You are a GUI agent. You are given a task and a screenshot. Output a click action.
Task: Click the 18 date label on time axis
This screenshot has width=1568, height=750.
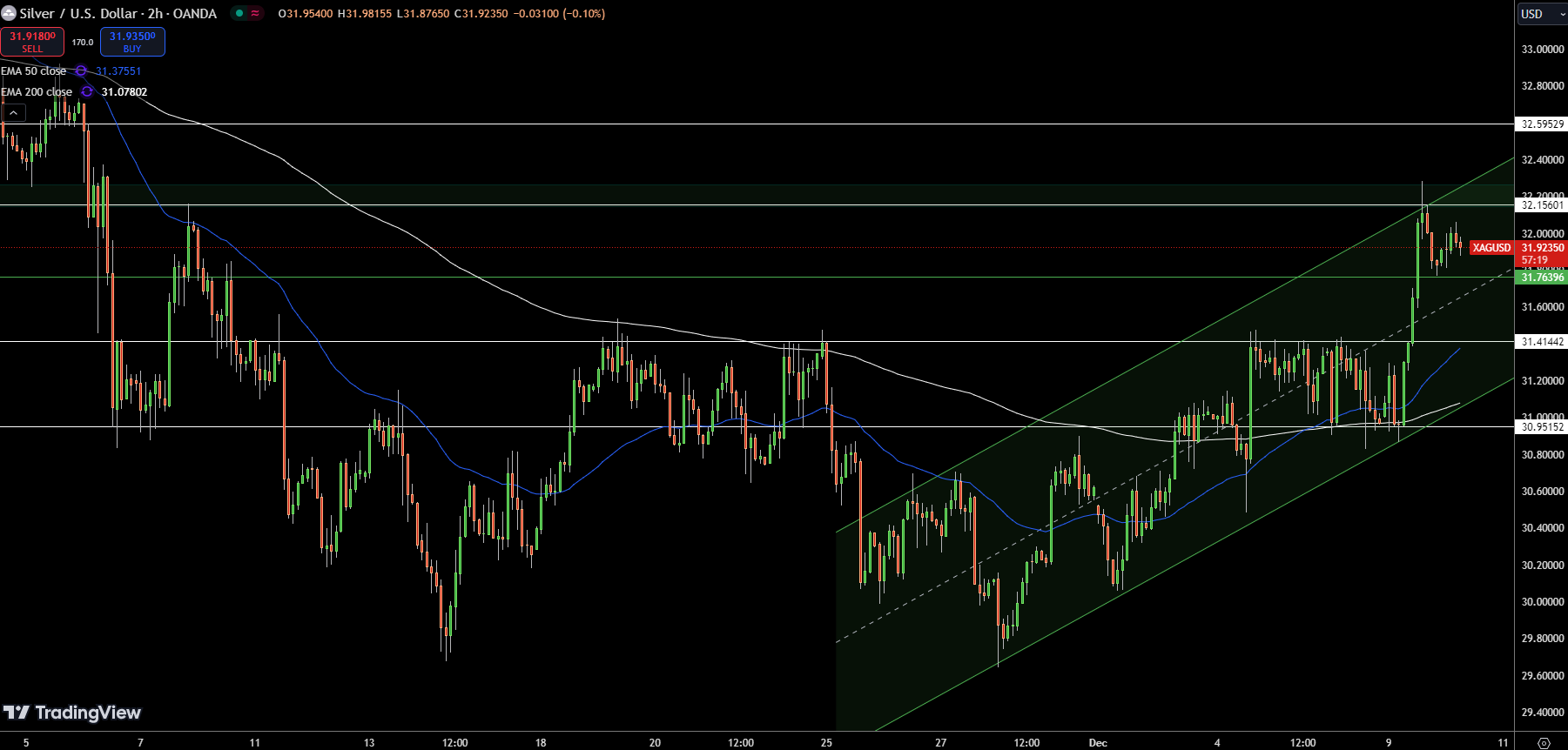pyautogui.click(x=541, y=743)
